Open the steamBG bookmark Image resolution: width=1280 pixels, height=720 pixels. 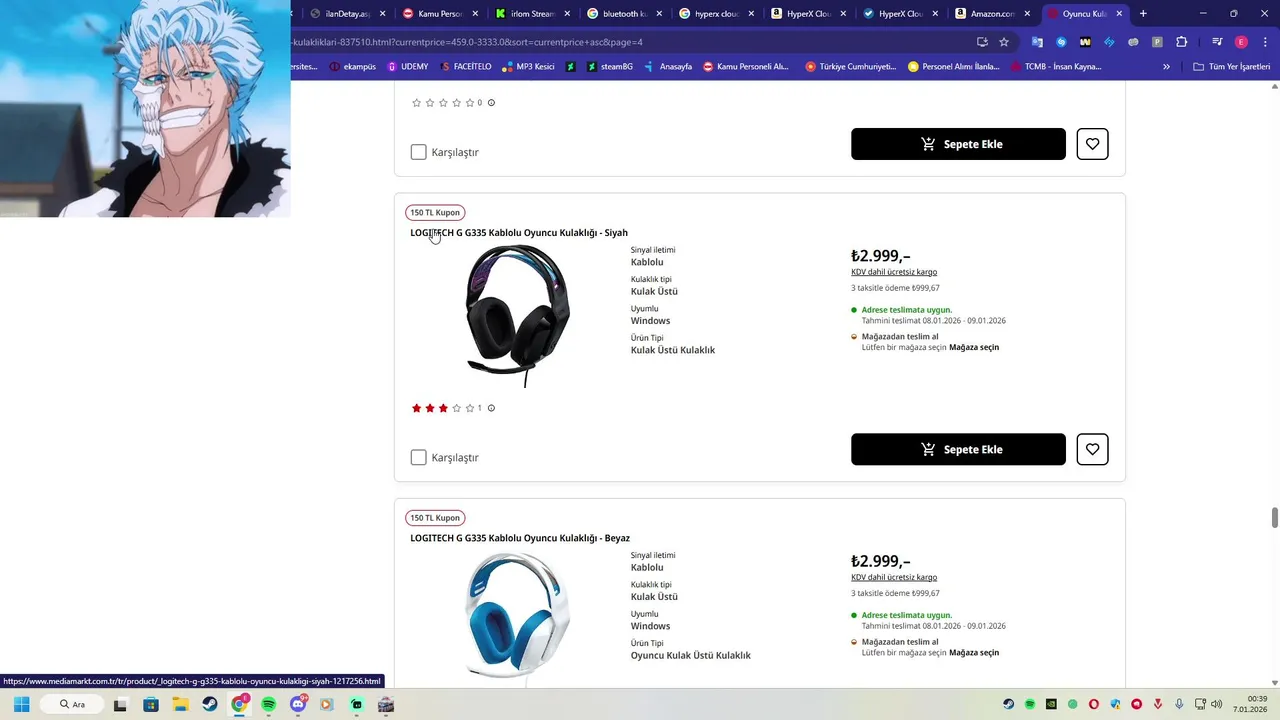pos(609,67)
